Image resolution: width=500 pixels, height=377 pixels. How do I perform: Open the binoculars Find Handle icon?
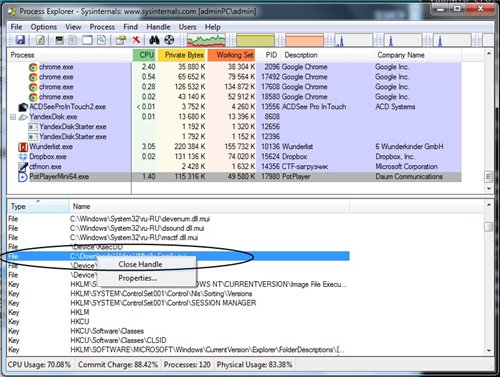click(x=154, y=40)
